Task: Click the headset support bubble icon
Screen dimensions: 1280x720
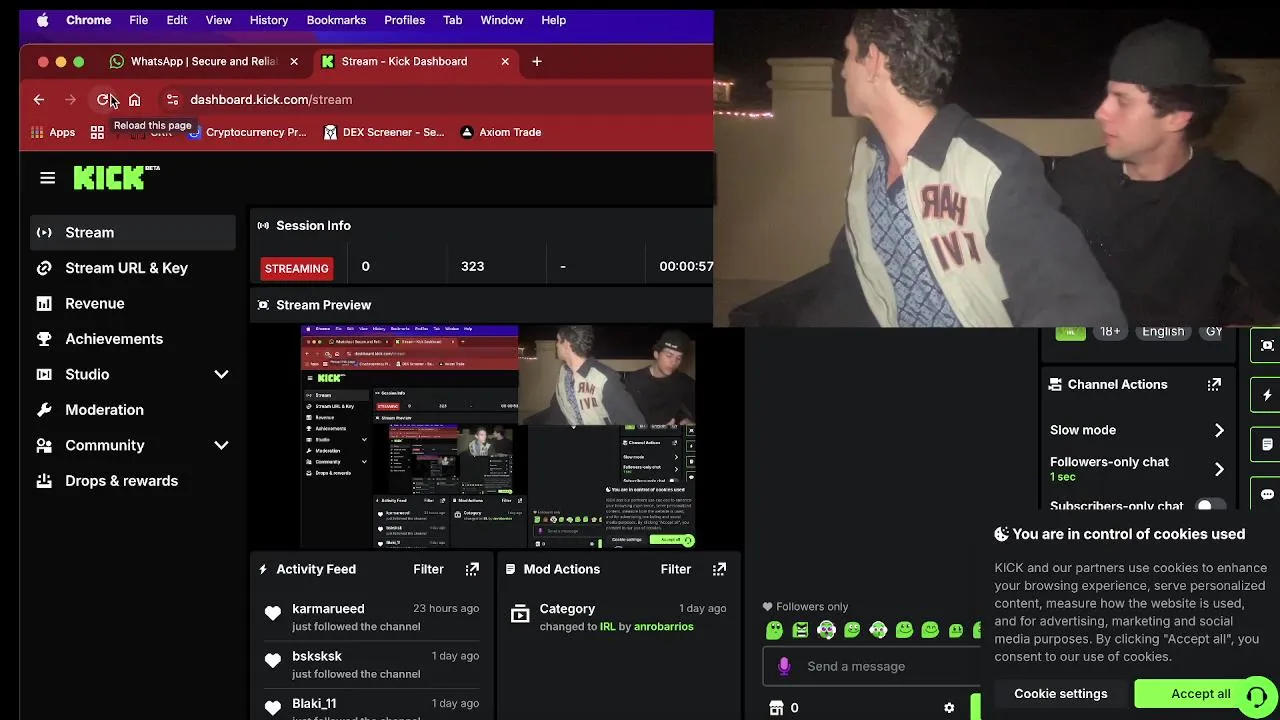Action: pyautogui.click(x=1257, y=695)
